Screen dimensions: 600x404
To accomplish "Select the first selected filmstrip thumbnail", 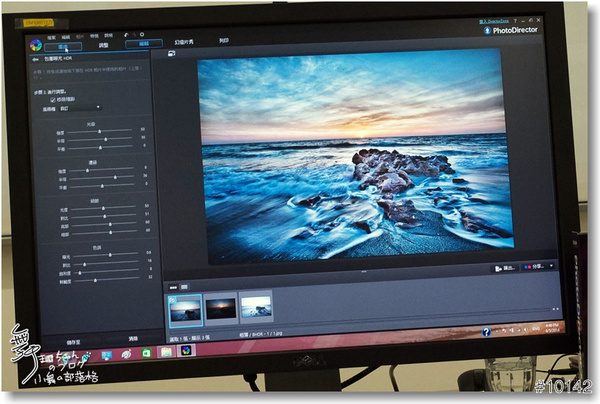I will tap(185, 310).
